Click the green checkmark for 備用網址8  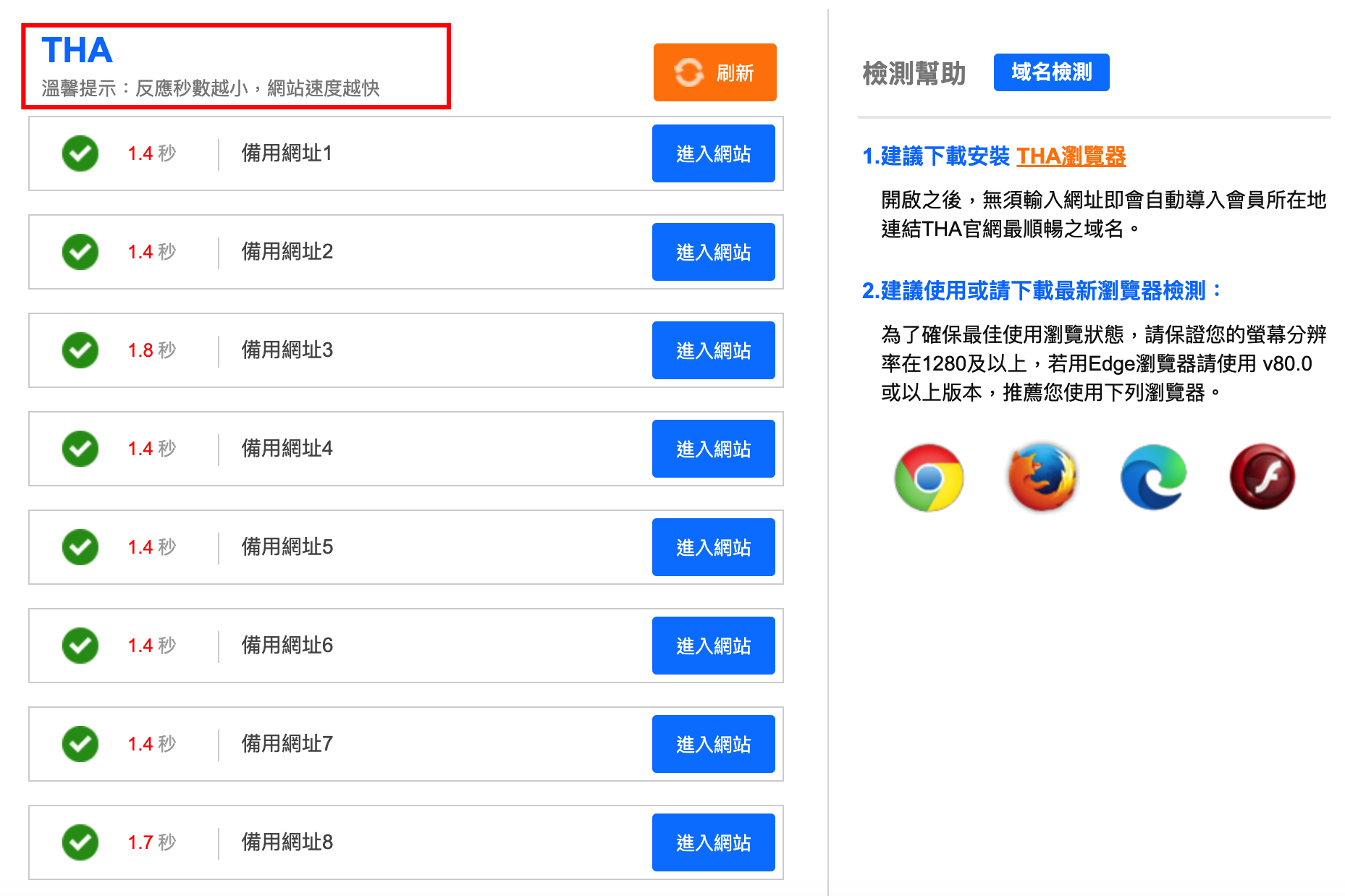click(80, 842)
